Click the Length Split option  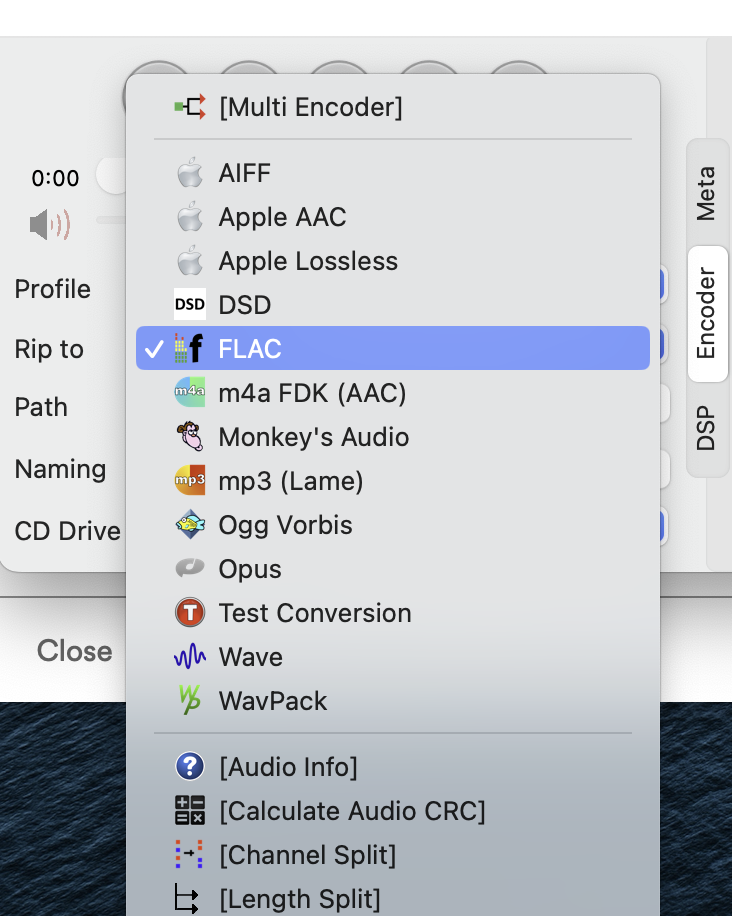click(299, 899)
